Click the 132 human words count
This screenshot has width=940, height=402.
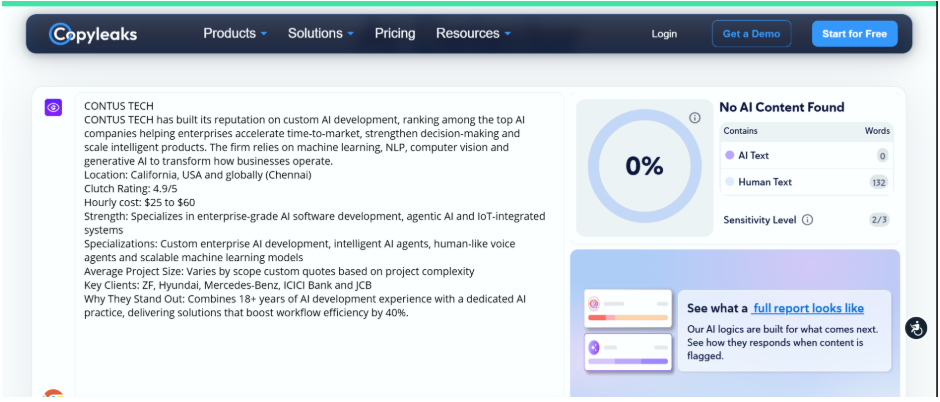(x=879, y=183)
